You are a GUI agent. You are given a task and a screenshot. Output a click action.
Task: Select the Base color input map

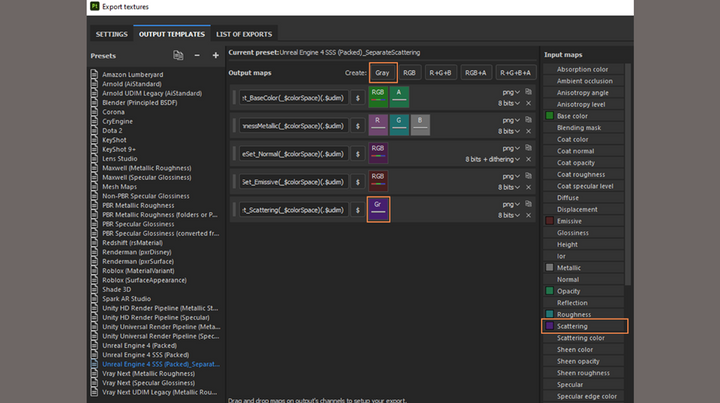coord(583,116)
